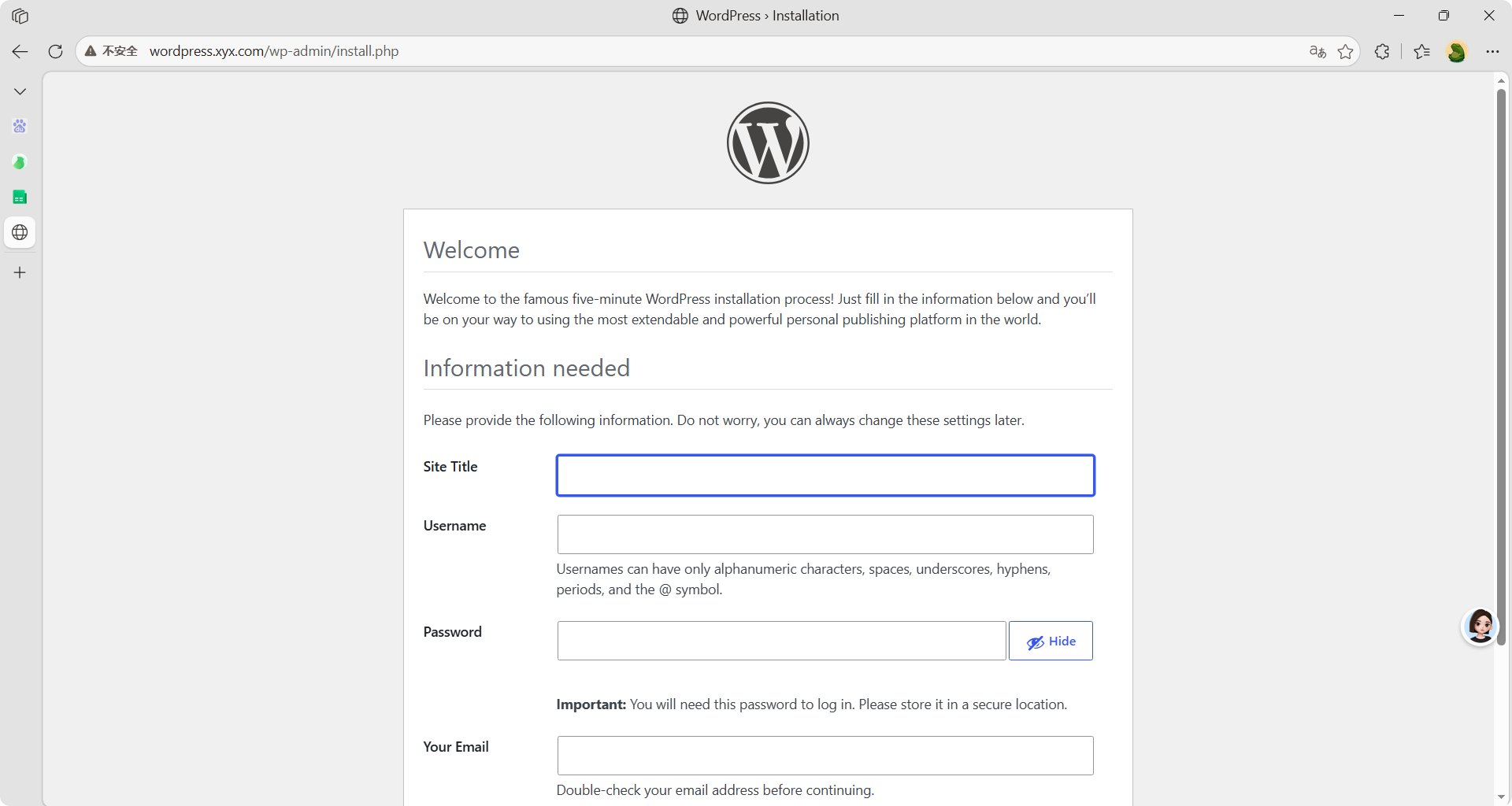Open the floating assistant avatar

tap(1480, 627)
